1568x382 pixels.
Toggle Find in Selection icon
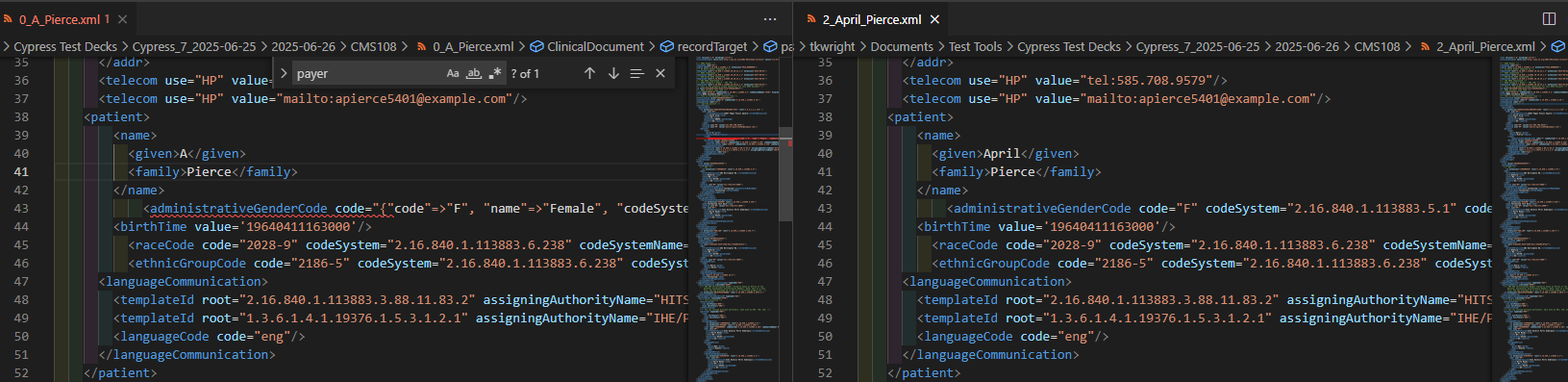(x=636, y=73)
